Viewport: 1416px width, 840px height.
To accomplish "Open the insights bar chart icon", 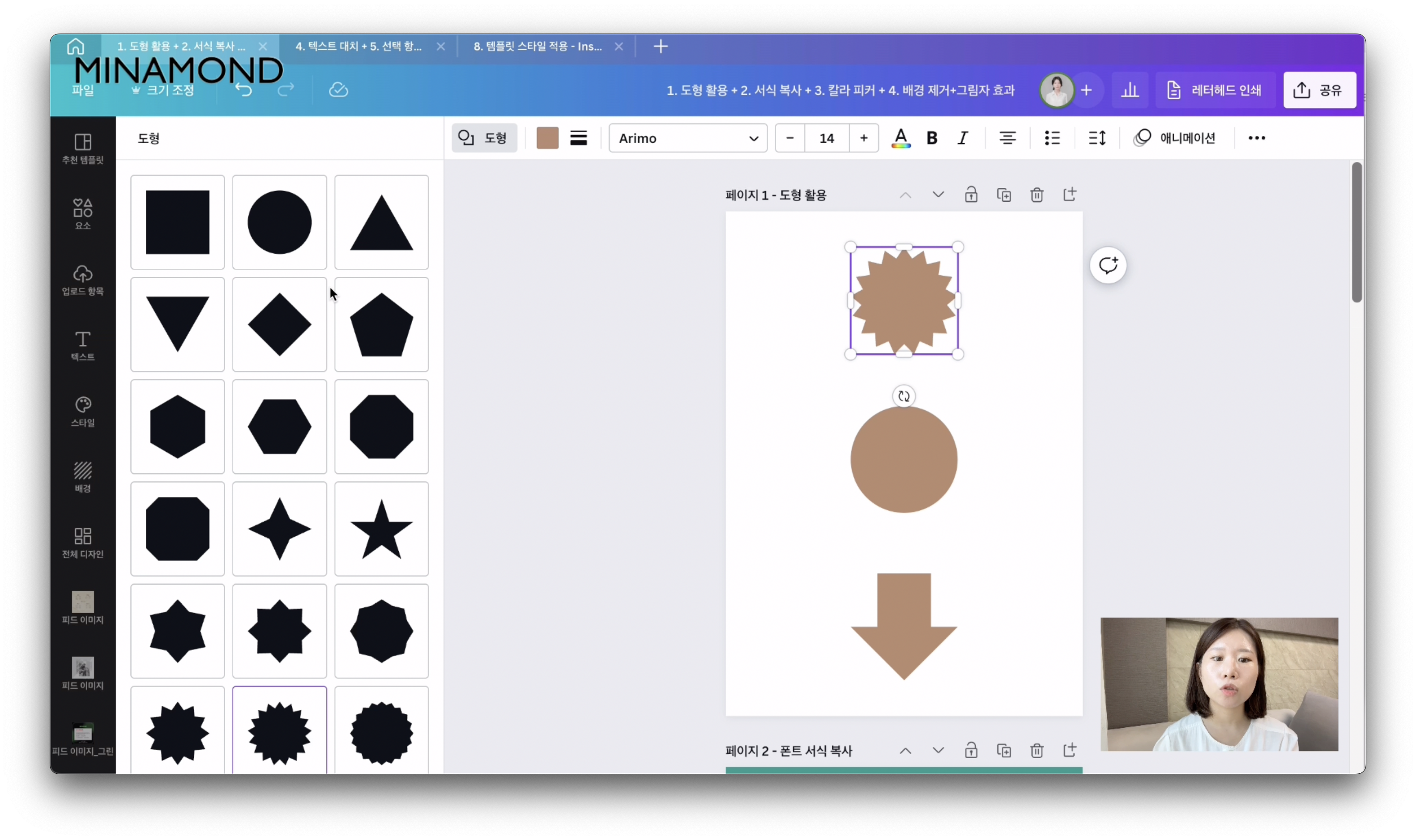I will coord(1130,90).
